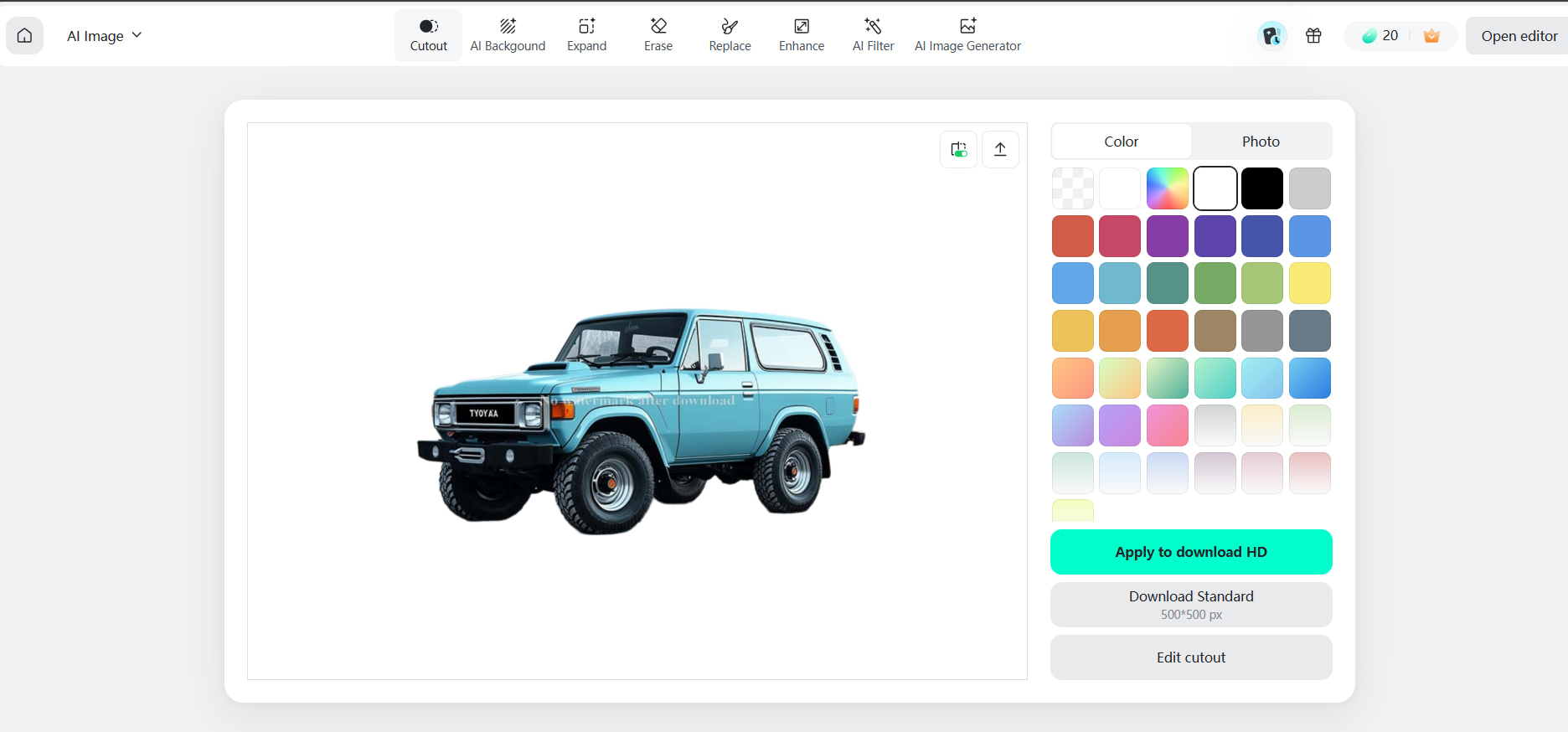Switch to the Color tab
Image resolution: width=1568 pixels, height=732 pixels.
pyautogui.click(x=1121, y=142)
